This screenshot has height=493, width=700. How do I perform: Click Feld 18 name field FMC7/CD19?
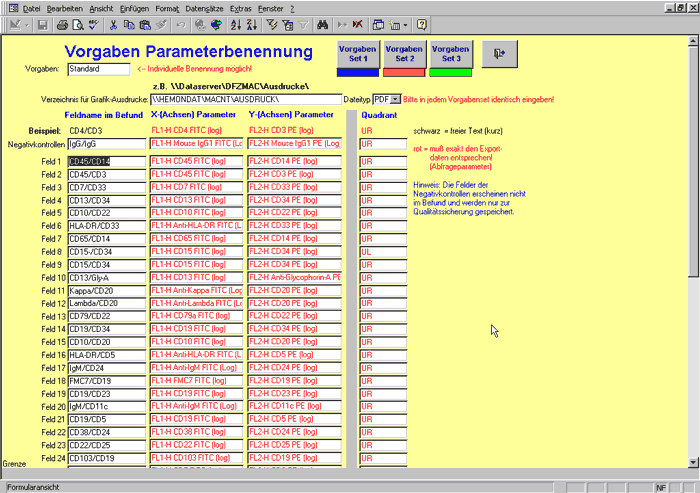[x=107, y=381]
